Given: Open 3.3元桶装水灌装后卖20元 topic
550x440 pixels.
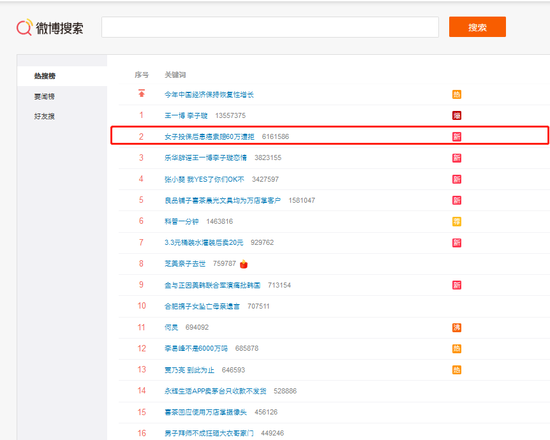Looking at the screenshot, I should (204, 242).
